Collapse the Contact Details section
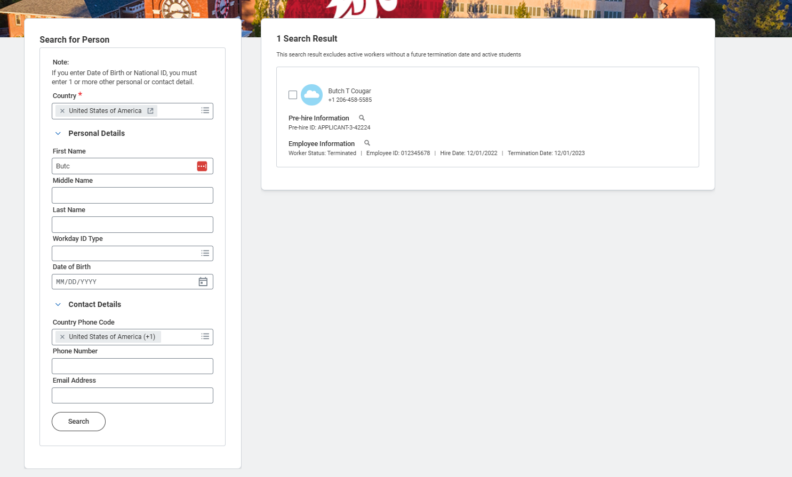This screenshot has height=477, width=792. pos(58,304)
